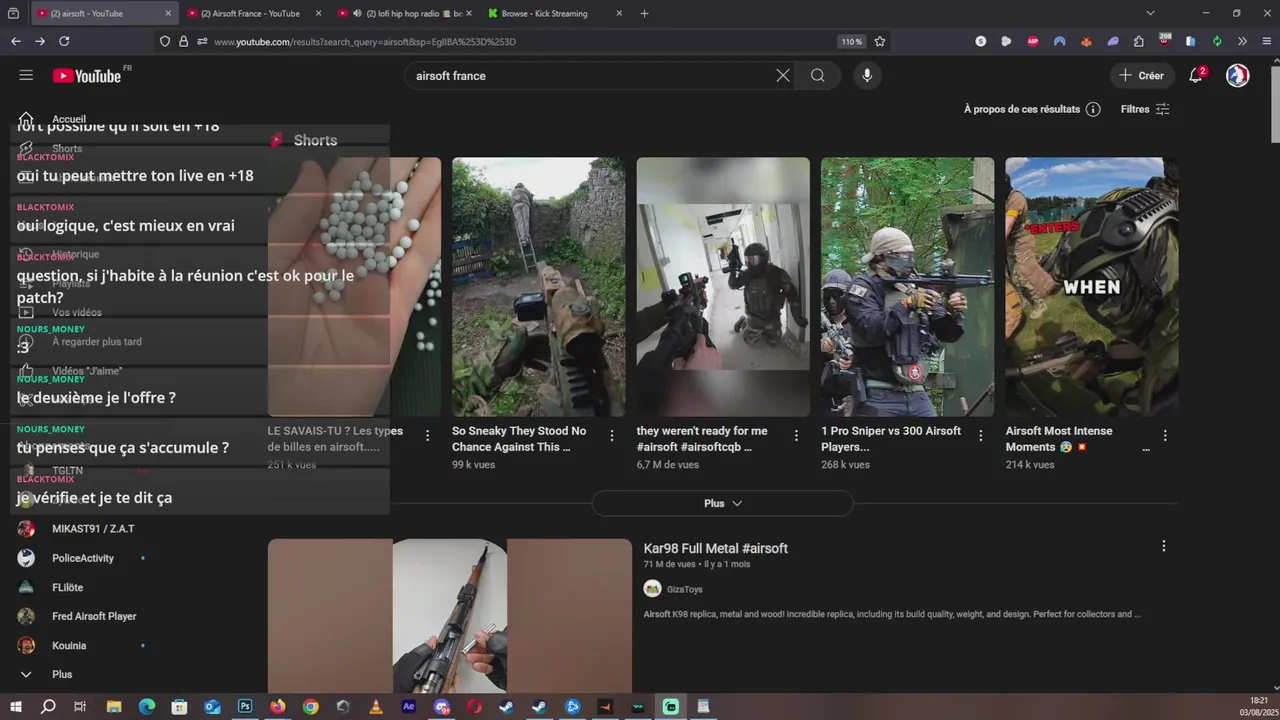Open Kouinia channel in sidebar

coord(69,645)
